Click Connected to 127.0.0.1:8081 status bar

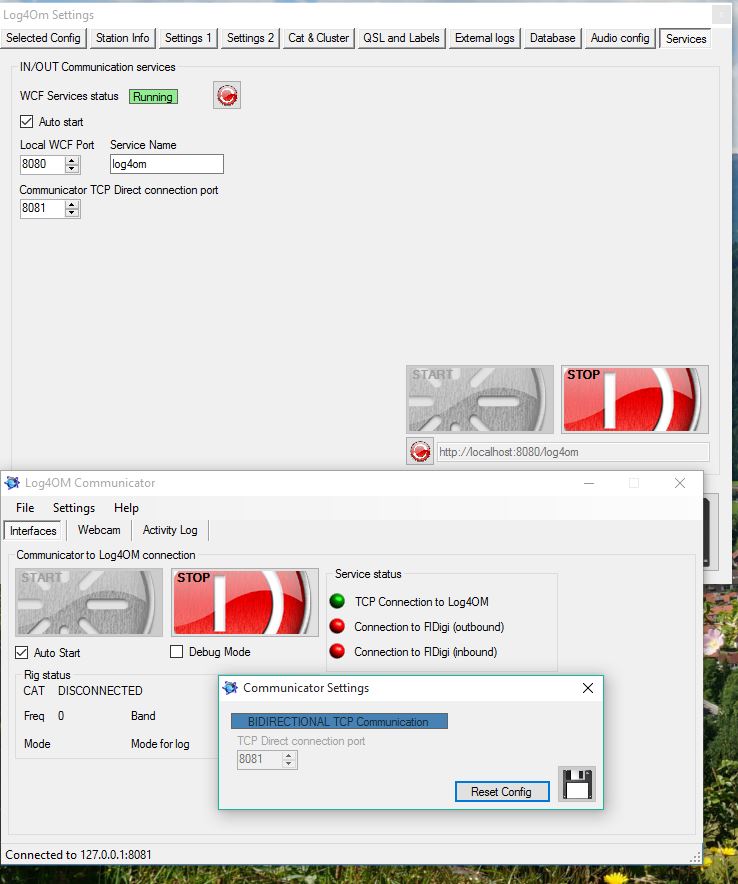click(78, 855)
